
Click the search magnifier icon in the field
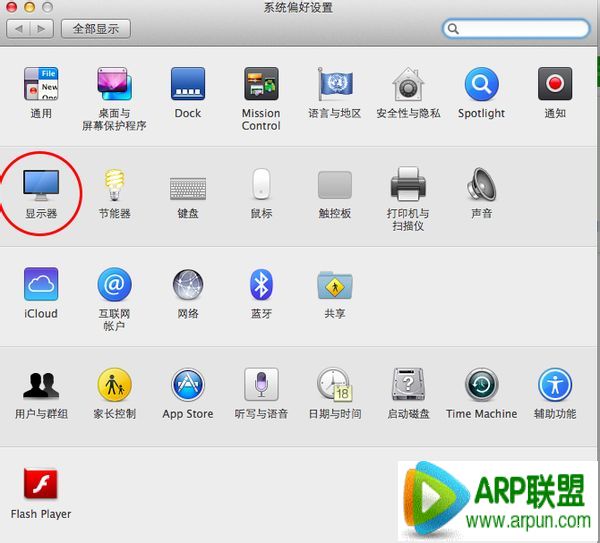tap(453, 29)
